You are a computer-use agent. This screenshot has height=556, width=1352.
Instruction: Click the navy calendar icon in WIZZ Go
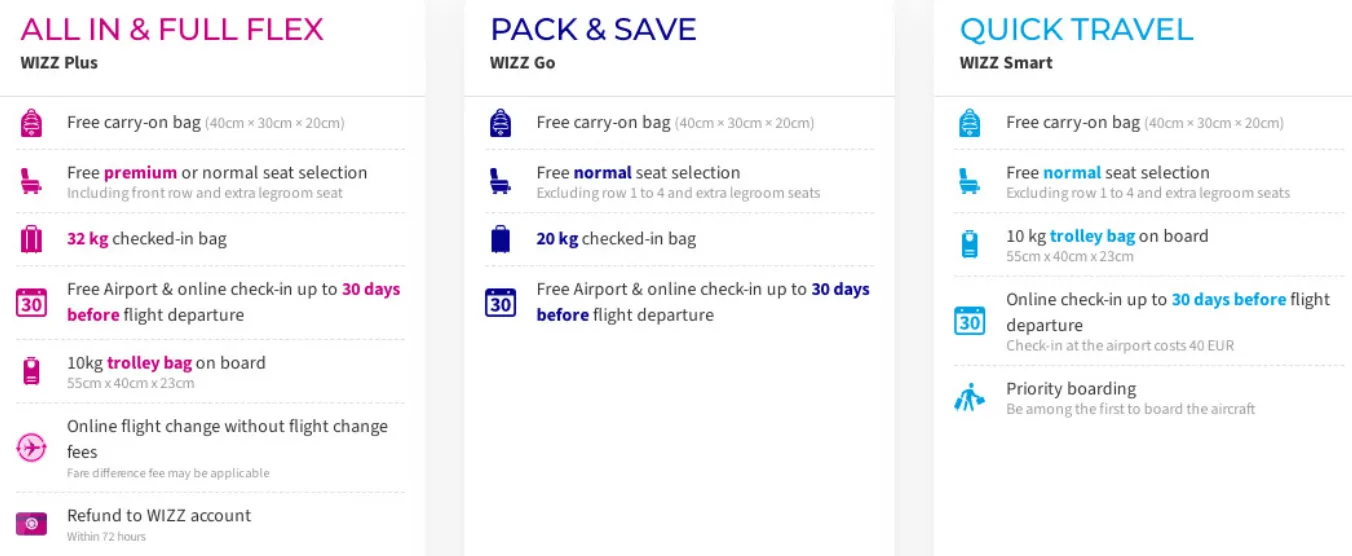tap(501, 302)
